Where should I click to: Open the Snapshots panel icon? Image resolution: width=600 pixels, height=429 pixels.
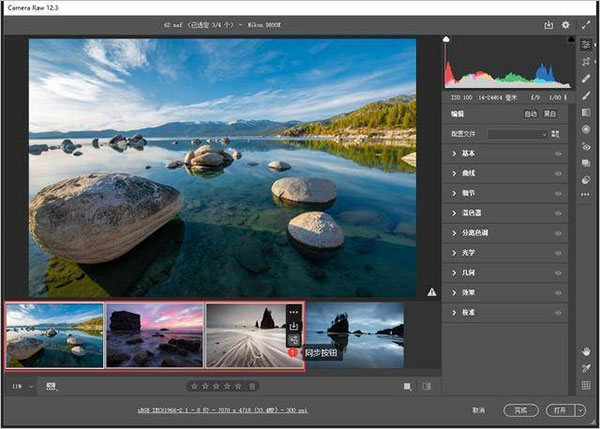click(585, 163)
